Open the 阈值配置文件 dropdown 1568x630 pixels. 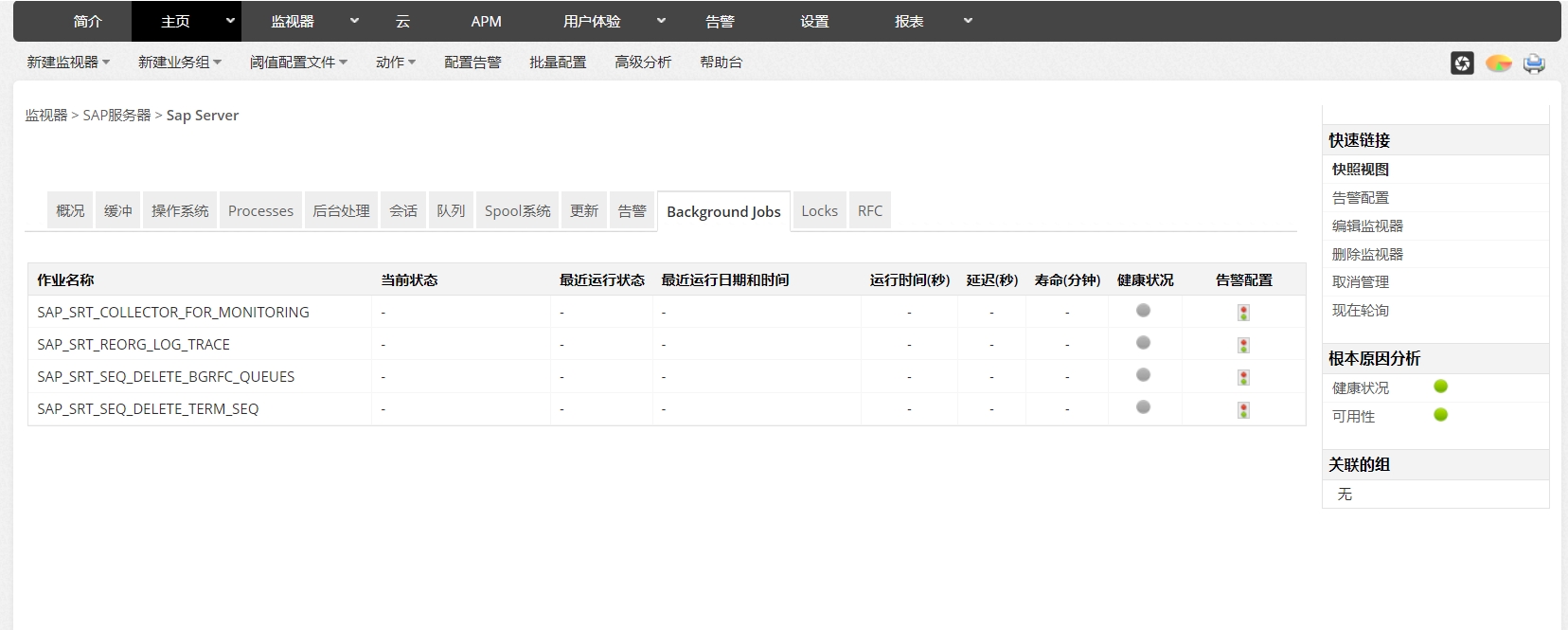coord(299,63)
